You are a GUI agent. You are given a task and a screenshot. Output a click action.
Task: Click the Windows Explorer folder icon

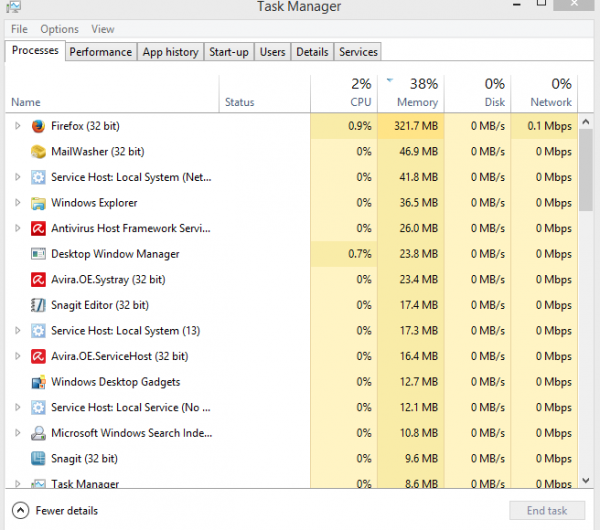pos(38,203)
